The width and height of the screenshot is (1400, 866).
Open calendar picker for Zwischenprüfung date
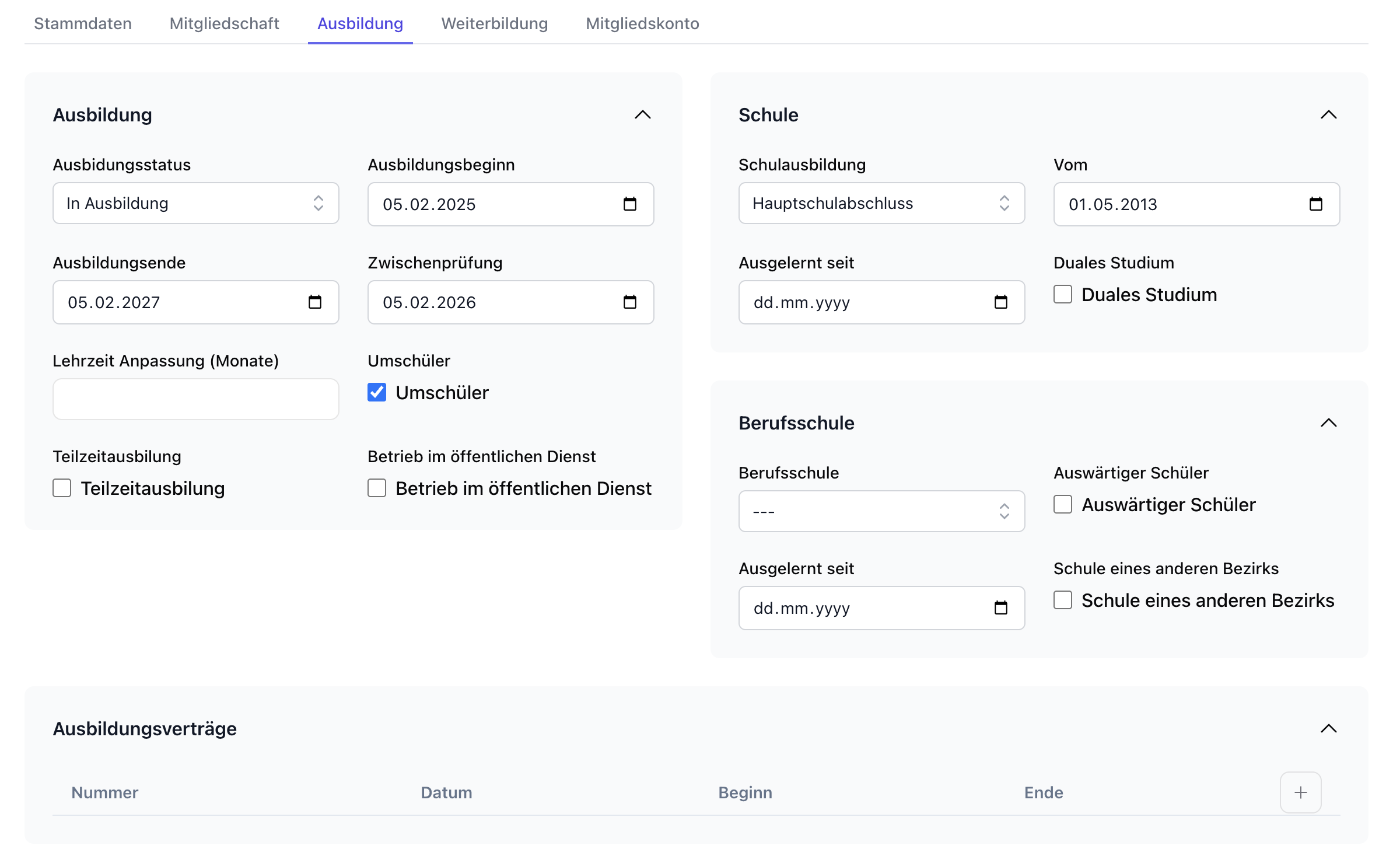629,302
